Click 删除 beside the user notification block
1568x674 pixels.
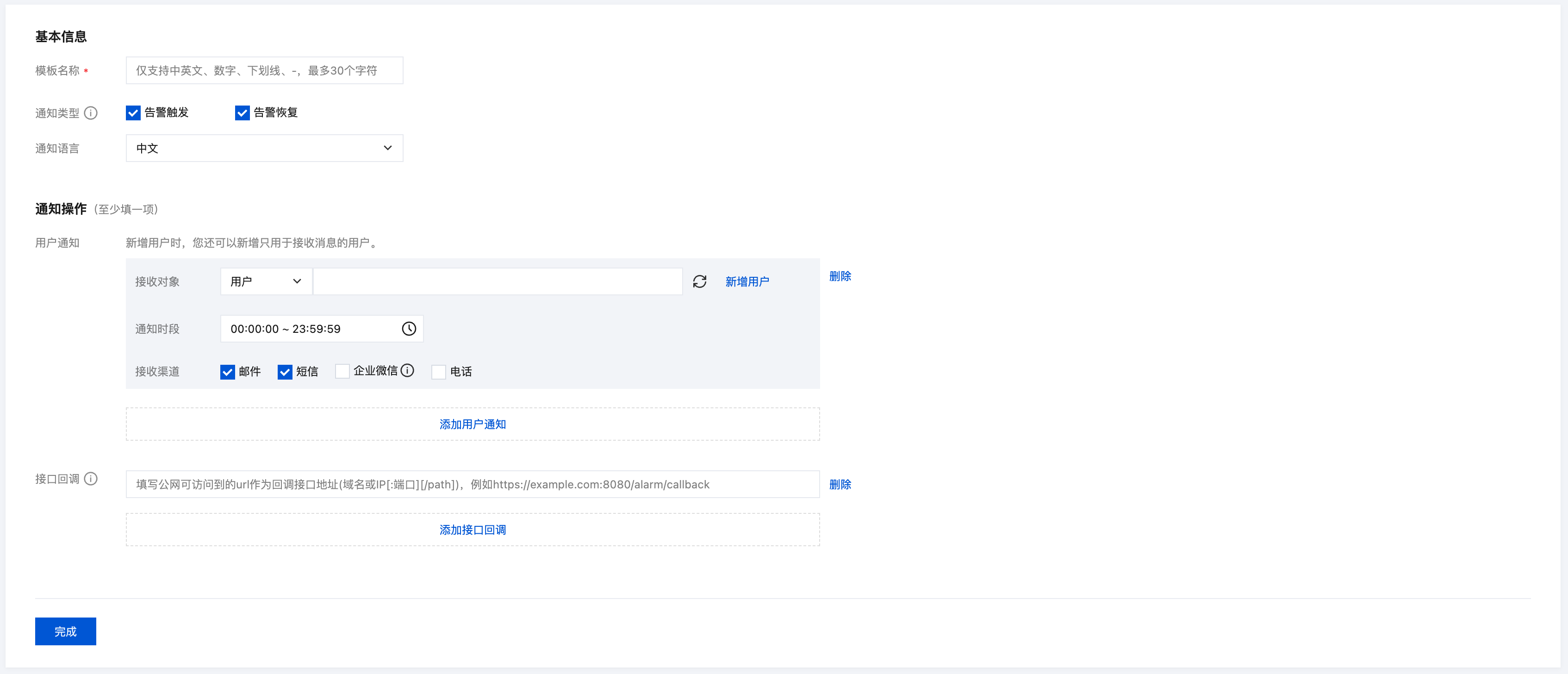(x=840, y=276)
